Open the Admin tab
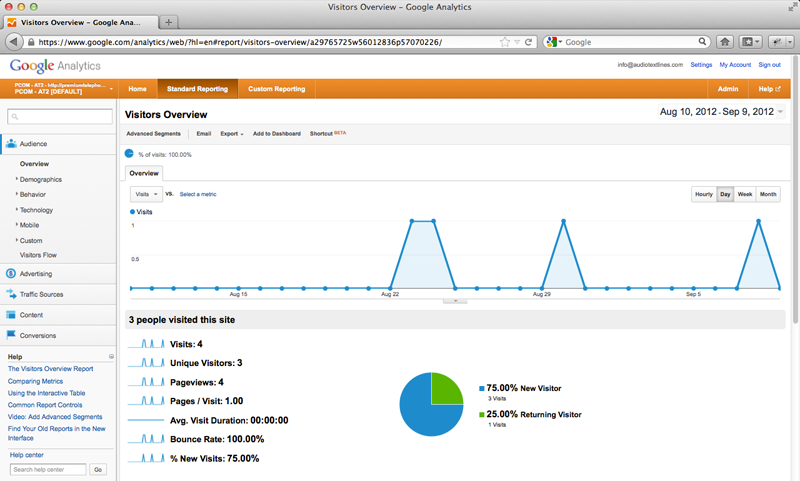This screenshot has width=800, height=481. (728, 88)
